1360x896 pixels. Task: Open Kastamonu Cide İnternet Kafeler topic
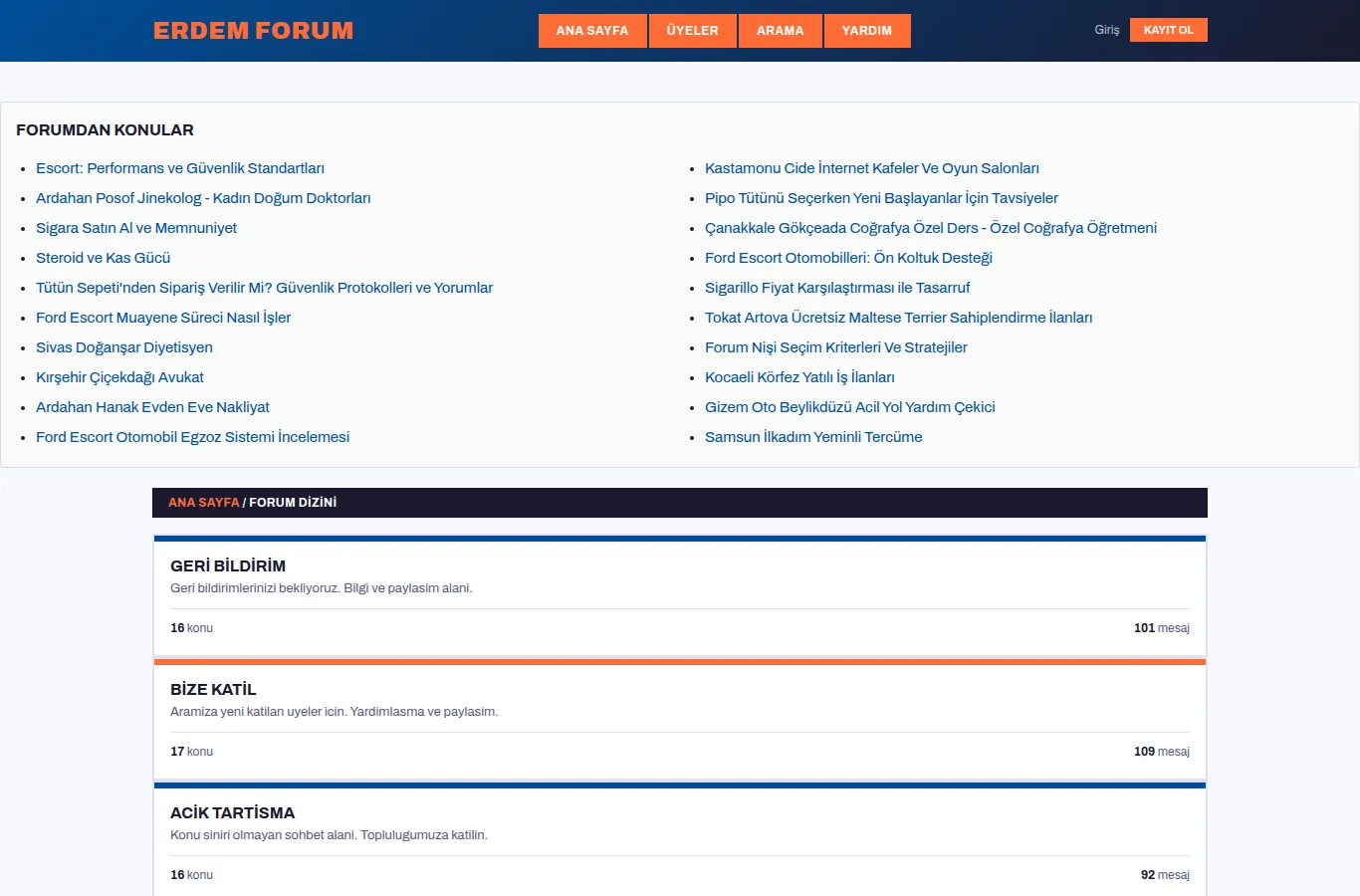(872, 168)
